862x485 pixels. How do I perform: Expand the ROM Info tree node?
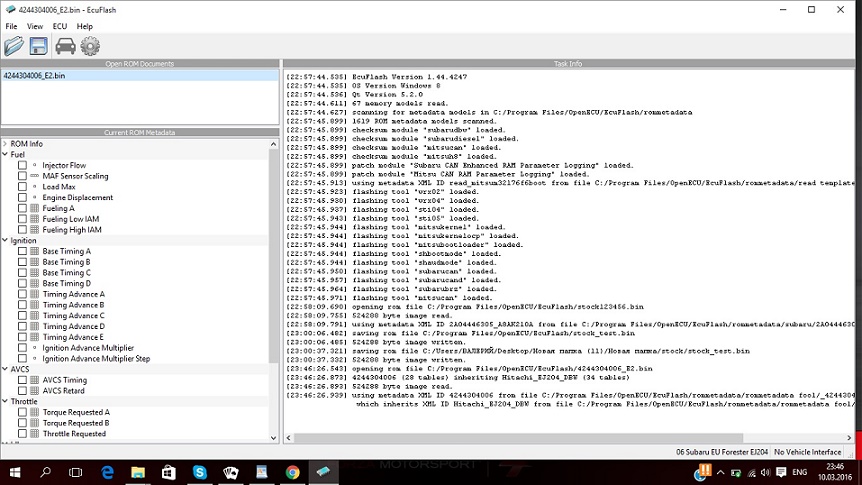click(5, 144)
